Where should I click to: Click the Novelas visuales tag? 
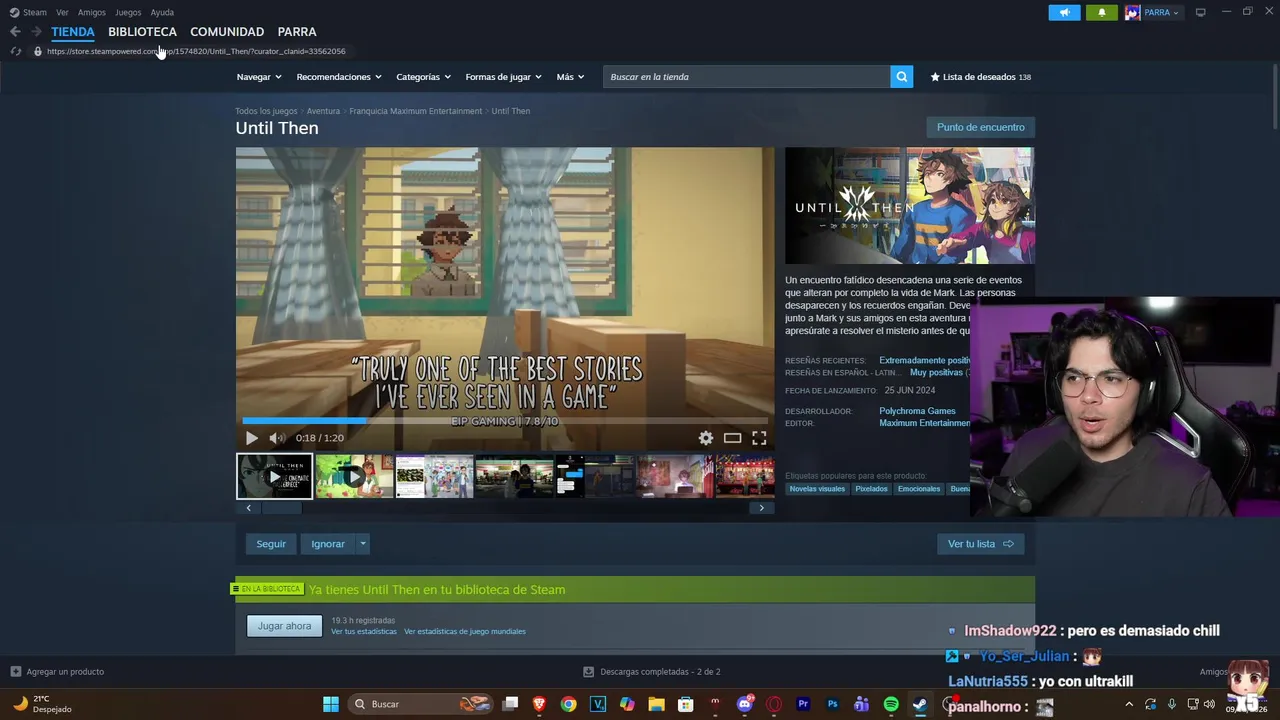(817, 489)
